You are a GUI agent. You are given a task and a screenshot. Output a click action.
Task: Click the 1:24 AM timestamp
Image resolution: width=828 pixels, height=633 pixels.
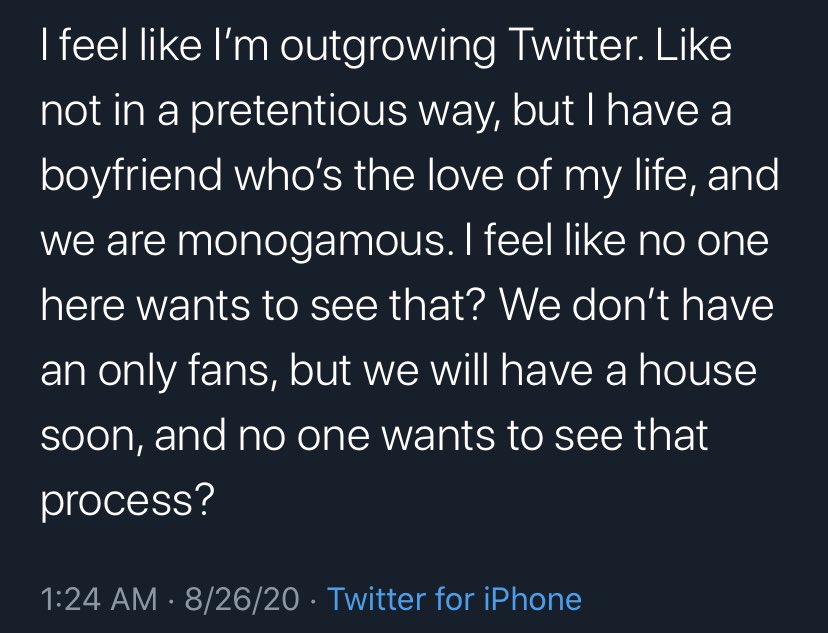[99, 599]
